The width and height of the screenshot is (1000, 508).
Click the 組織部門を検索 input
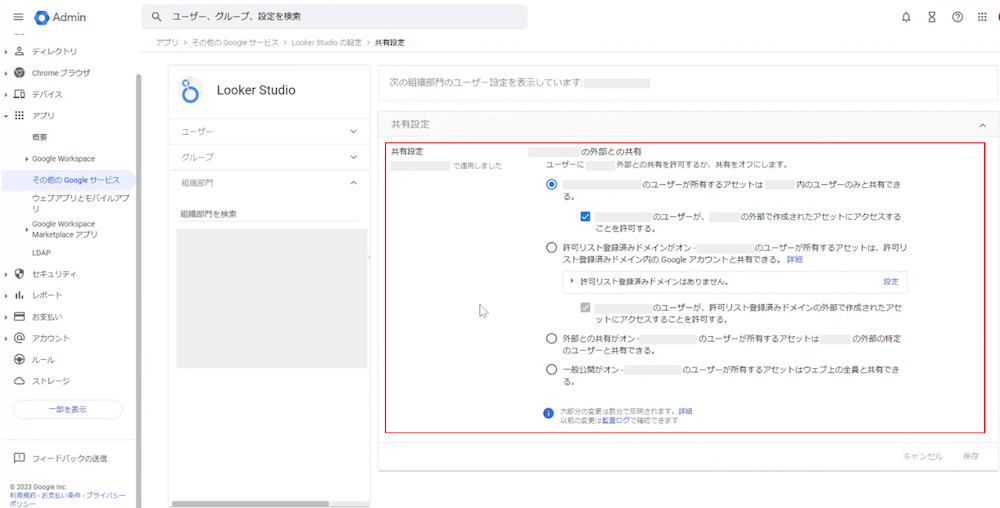268,214
